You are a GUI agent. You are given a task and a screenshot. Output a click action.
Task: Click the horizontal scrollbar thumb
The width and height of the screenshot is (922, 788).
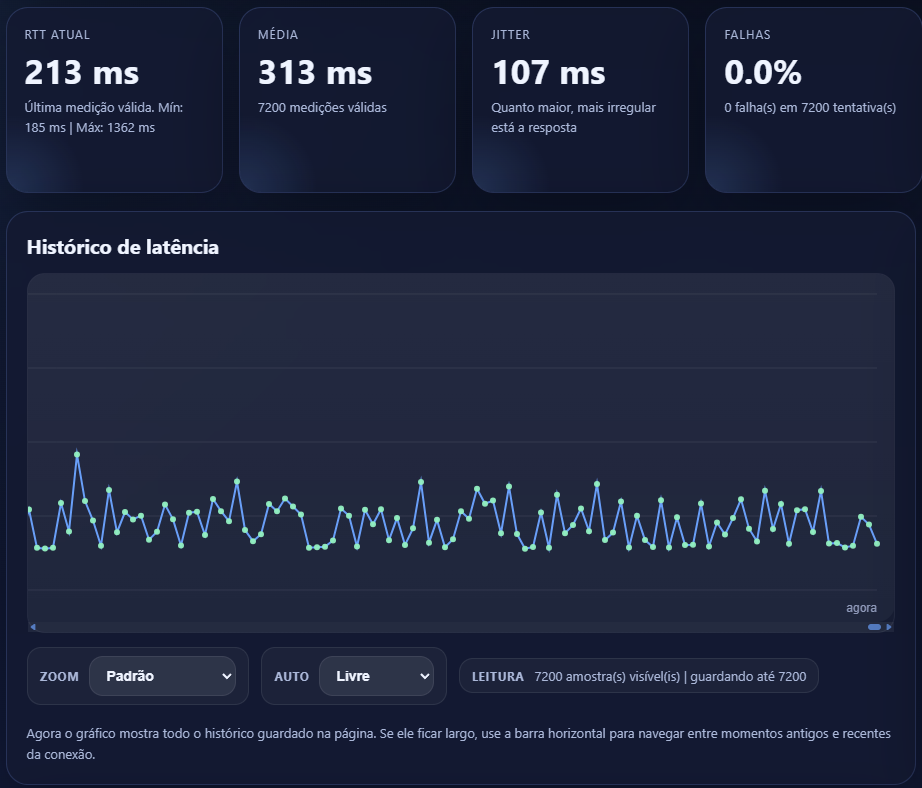point(874,627)
